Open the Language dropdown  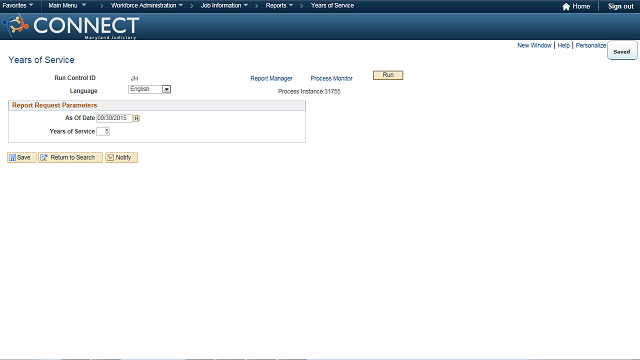(149, 89)
